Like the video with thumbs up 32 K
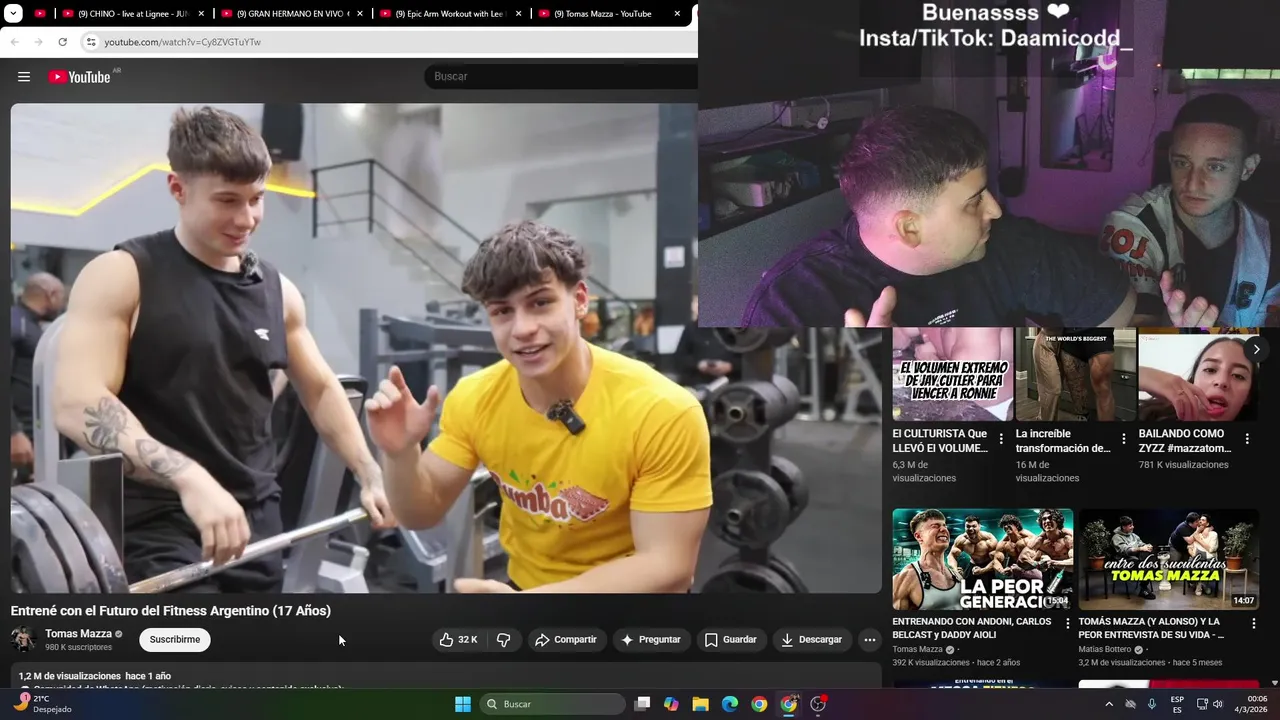 [459, 640]
